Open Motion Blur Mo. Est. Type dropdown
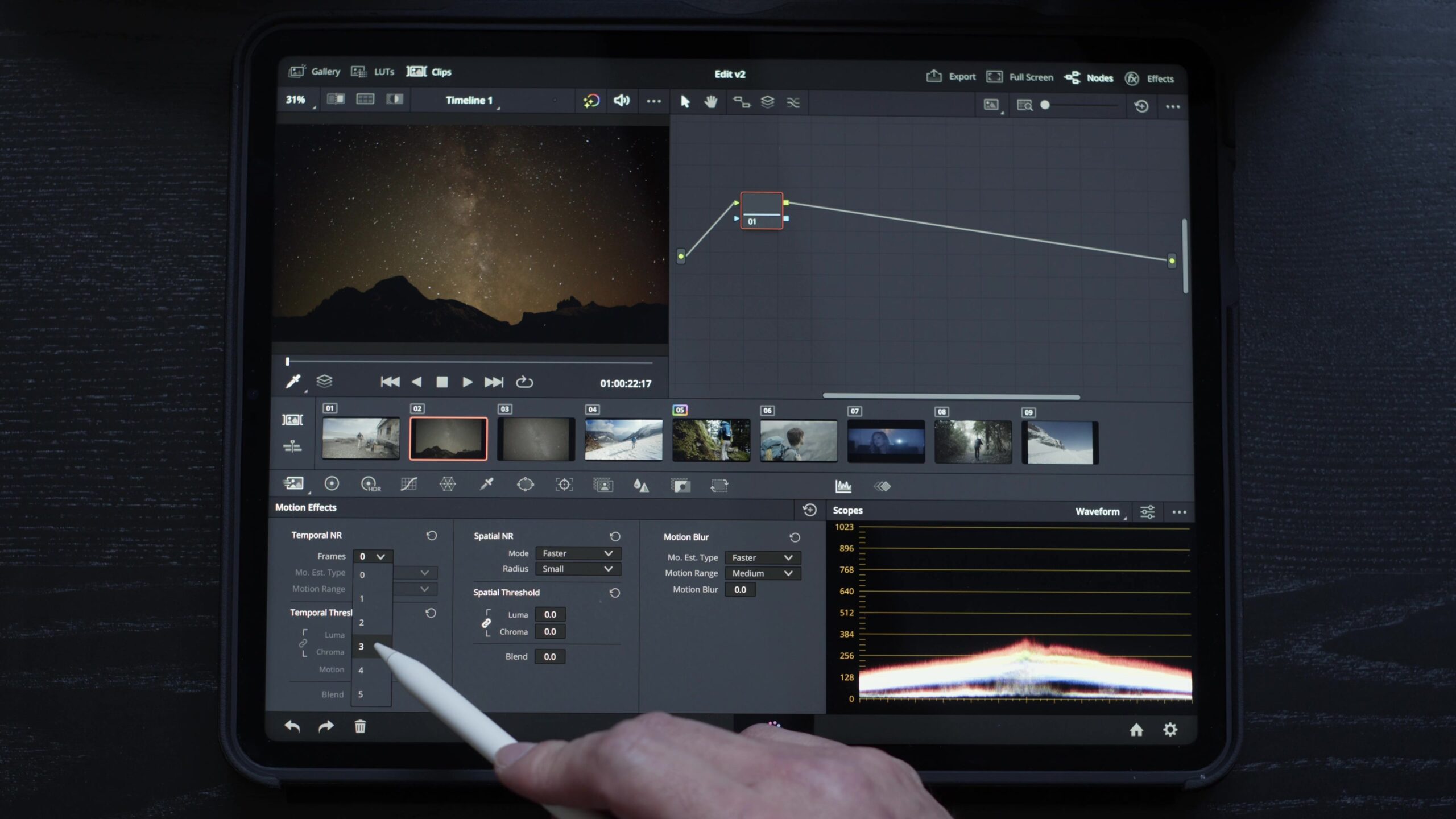The width and height of the screenshot is (1456, 819). (763, 557)
